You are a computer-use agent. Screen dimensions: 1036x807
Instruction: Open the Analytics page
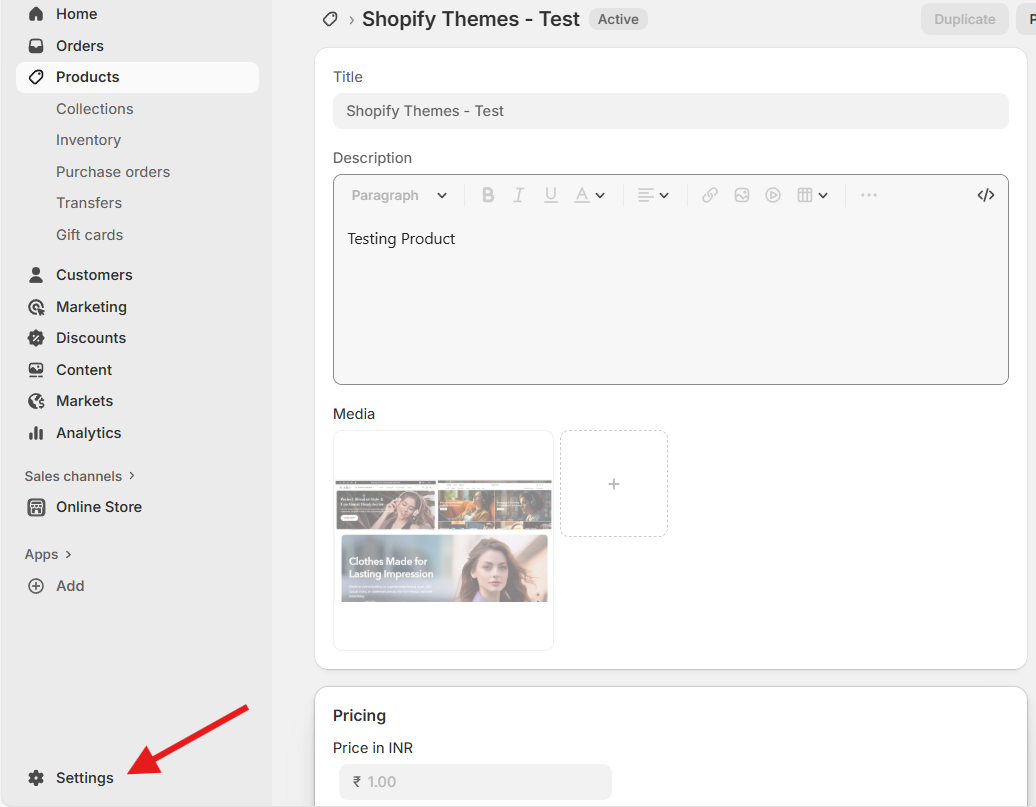click(89, 433)
